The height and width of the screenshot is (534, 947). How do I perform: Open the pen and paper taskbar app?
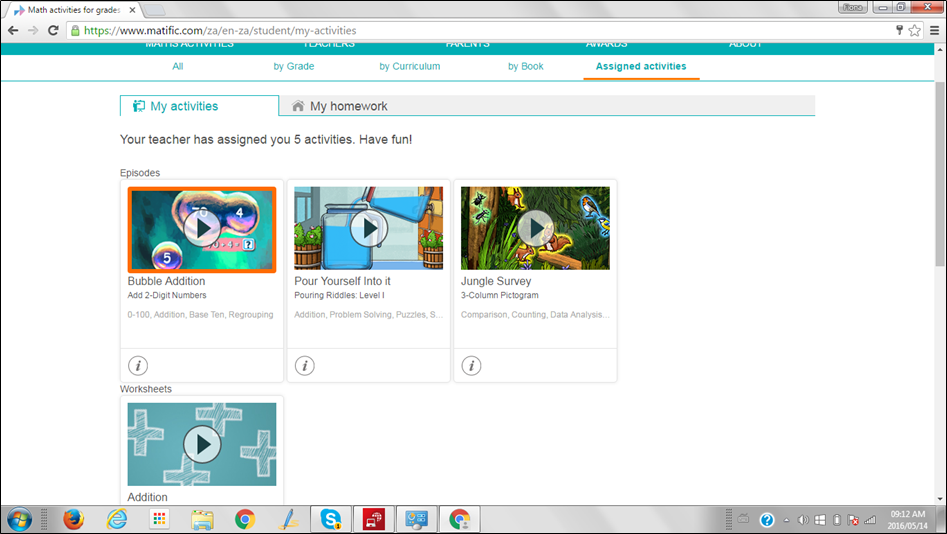288,519
